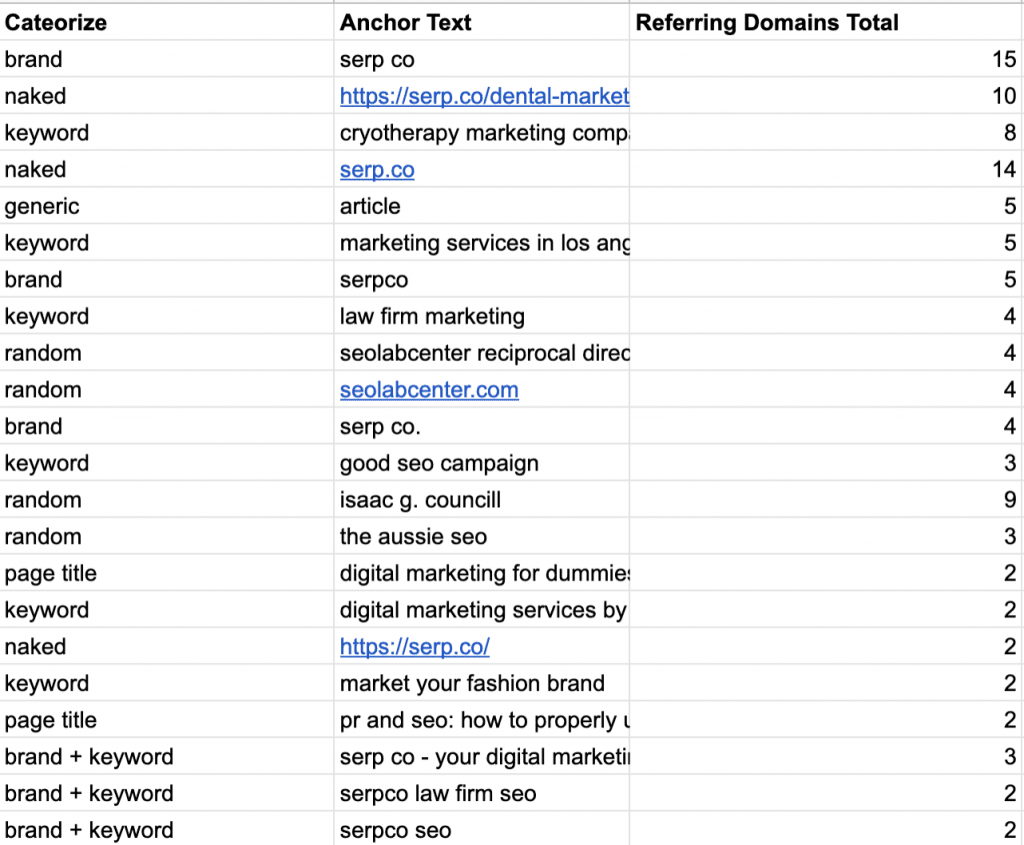
Task: Open the serp.co hyperlink cell
Action: click(x=377, y=170)
